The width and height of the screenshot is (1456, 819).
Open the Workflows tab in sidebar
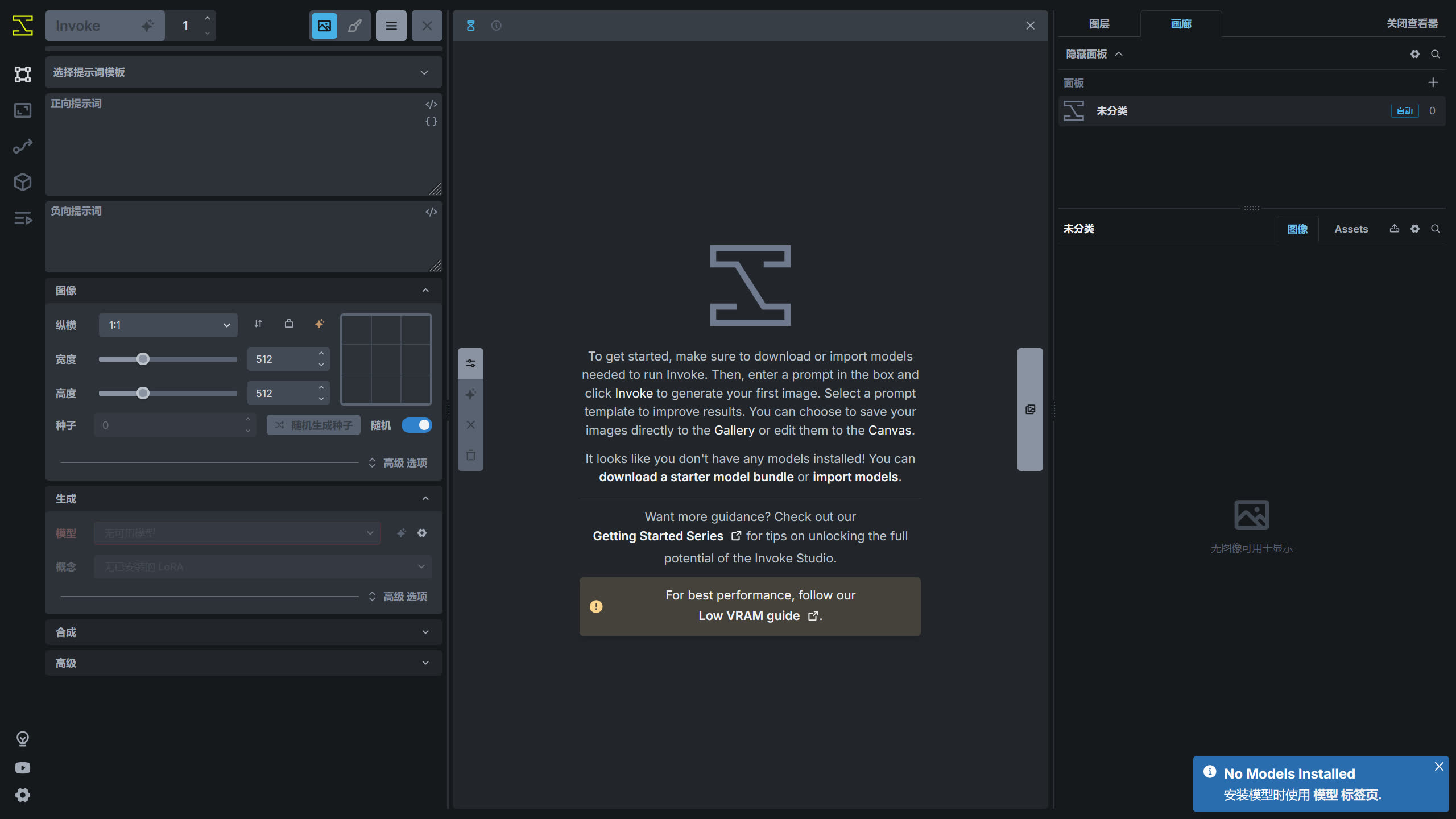(23, 146)
